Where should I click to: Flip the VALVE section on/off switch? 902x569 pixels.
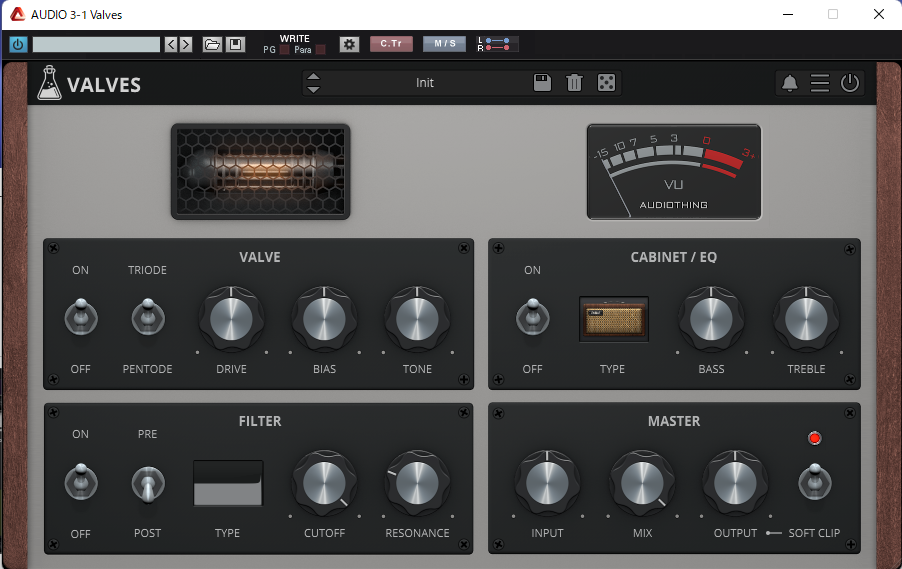[x=81, y=317]
